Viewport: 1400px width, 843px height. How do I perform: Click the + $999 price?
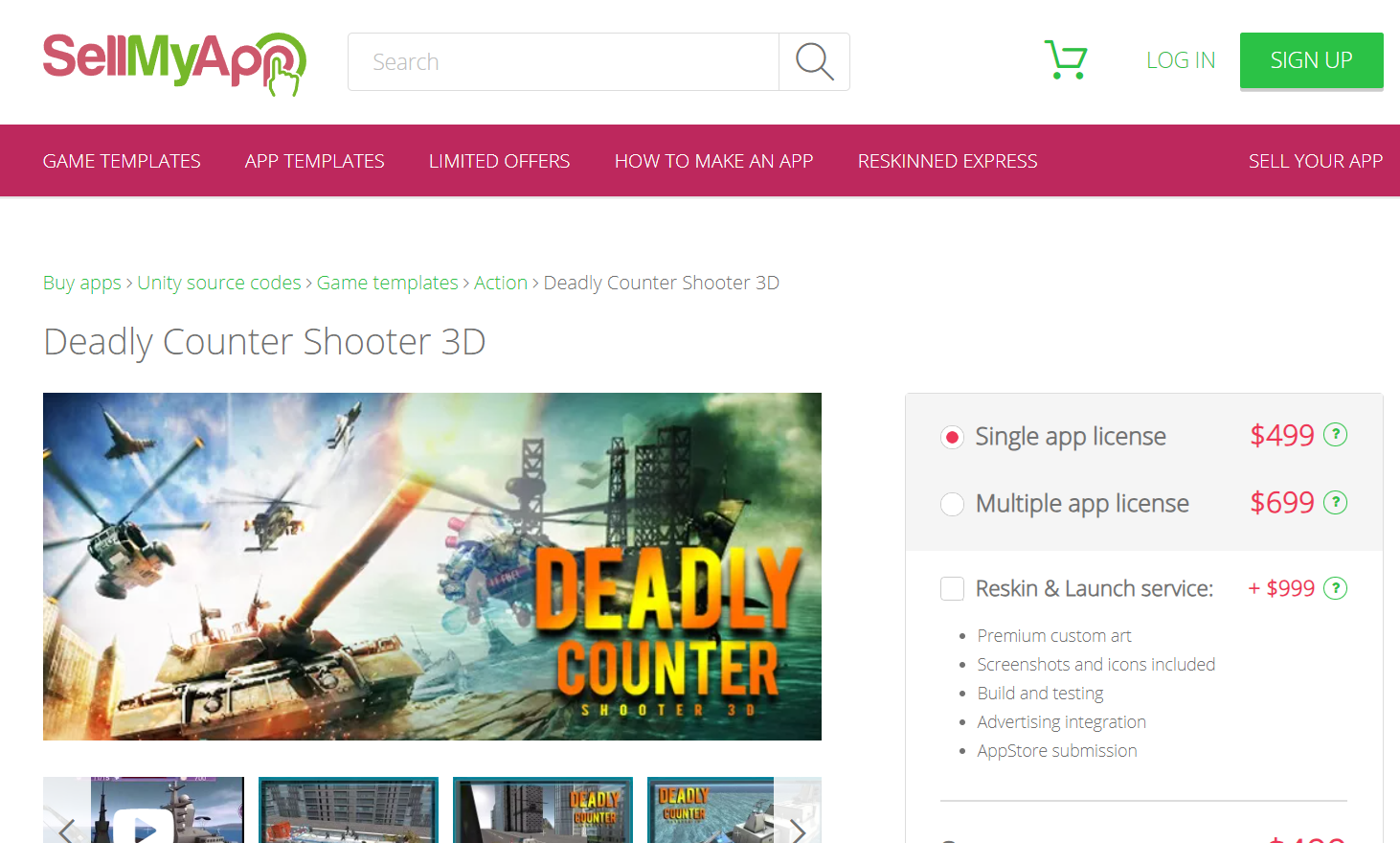click(1281, 588)
